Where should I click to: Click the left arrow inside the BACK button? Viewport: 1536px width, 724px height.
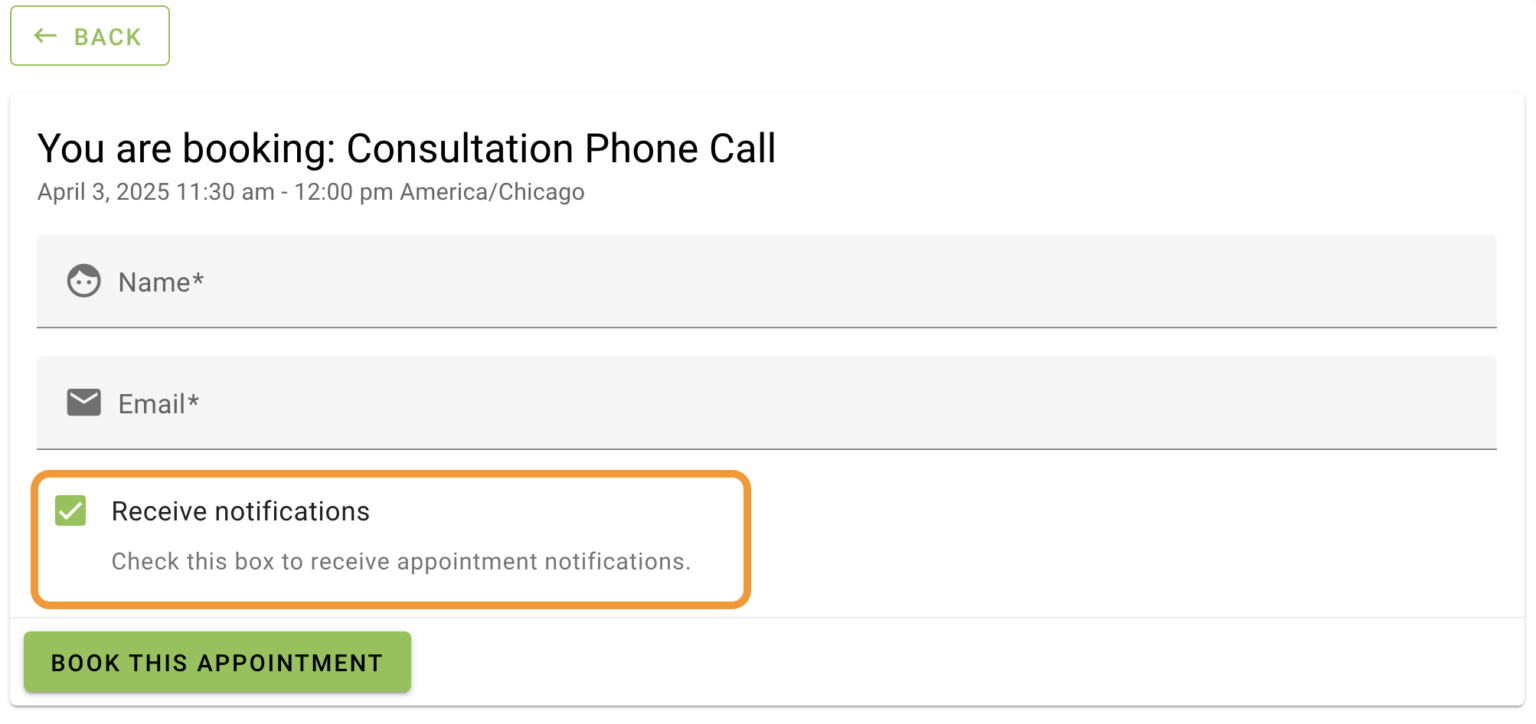(44, 35)
